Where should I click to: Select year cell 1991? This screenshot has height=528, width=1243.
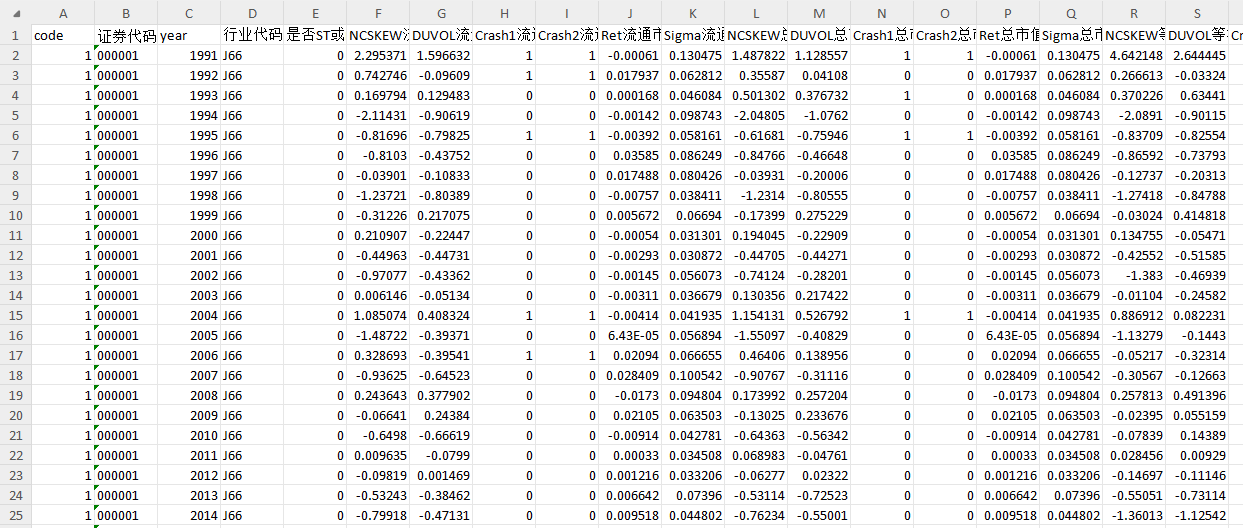point(189,55)
